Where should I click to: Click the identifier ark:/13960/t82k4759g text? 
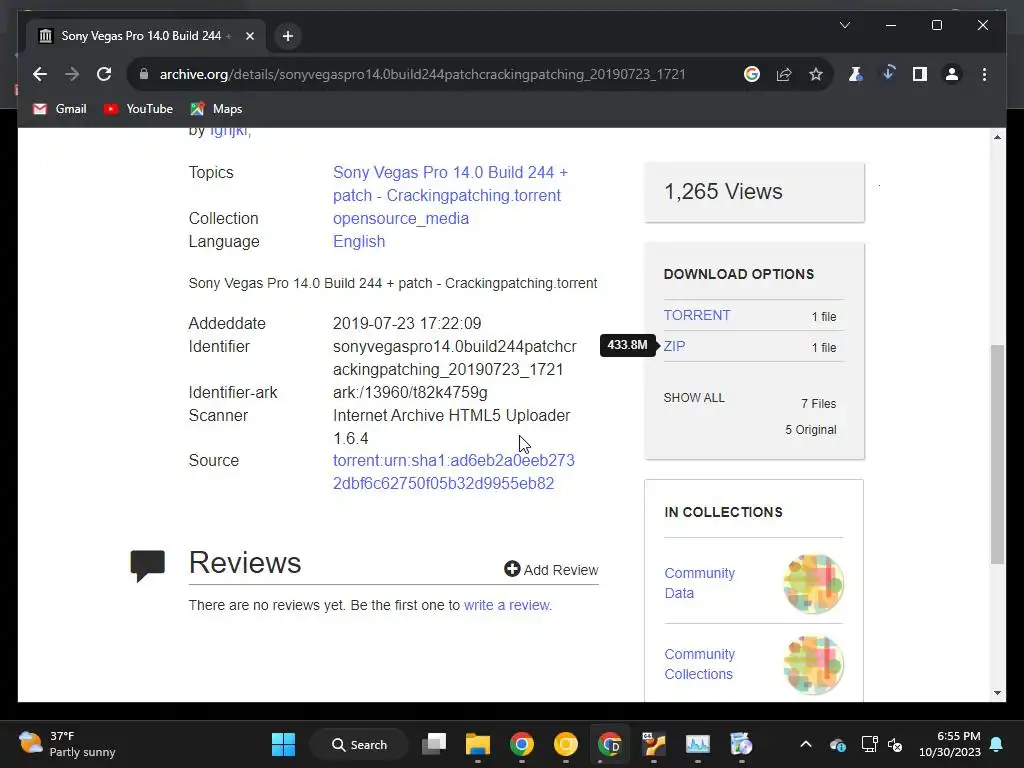410,392
